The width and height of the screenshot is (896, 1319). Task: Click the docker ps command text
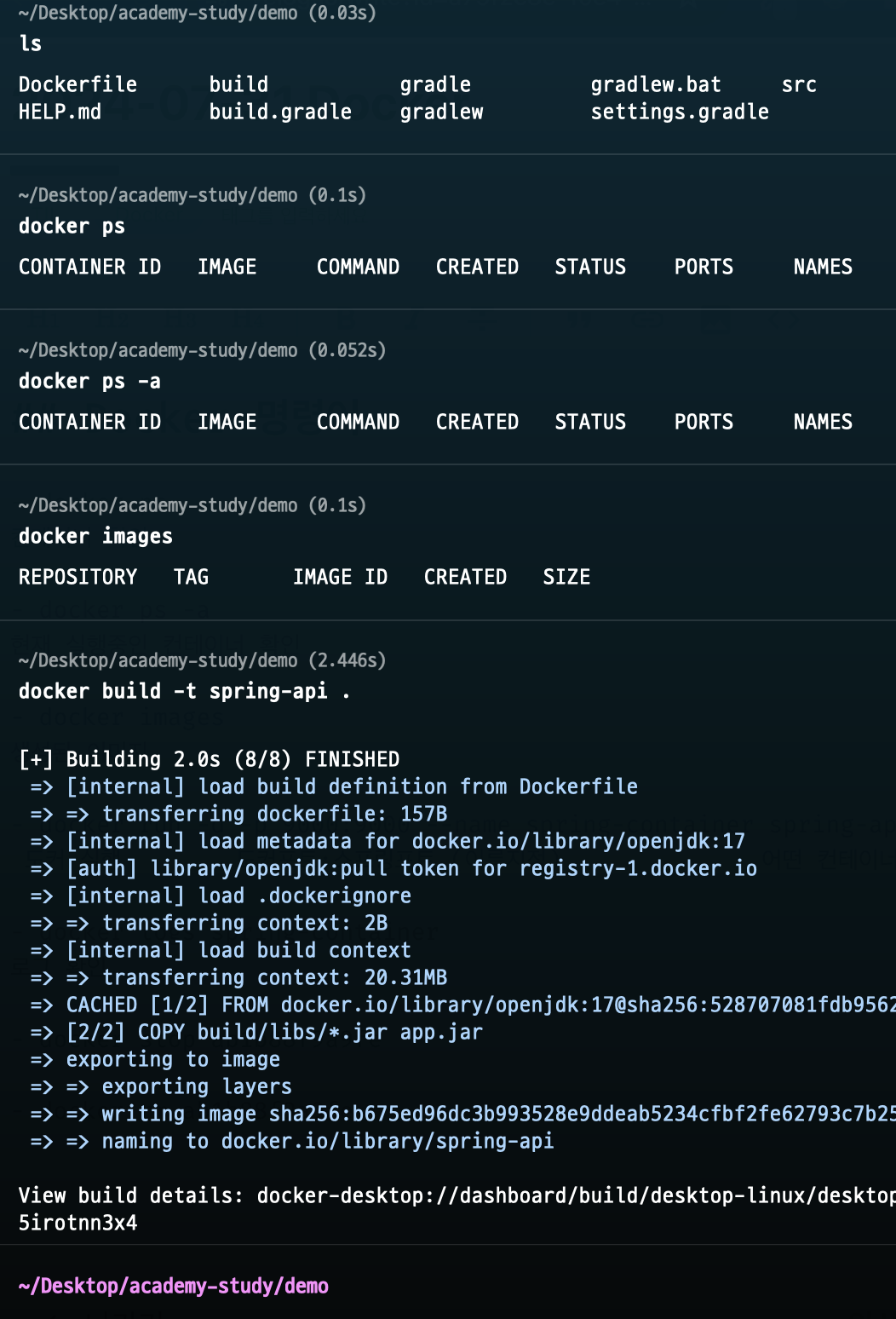click(x=71, y=226)
